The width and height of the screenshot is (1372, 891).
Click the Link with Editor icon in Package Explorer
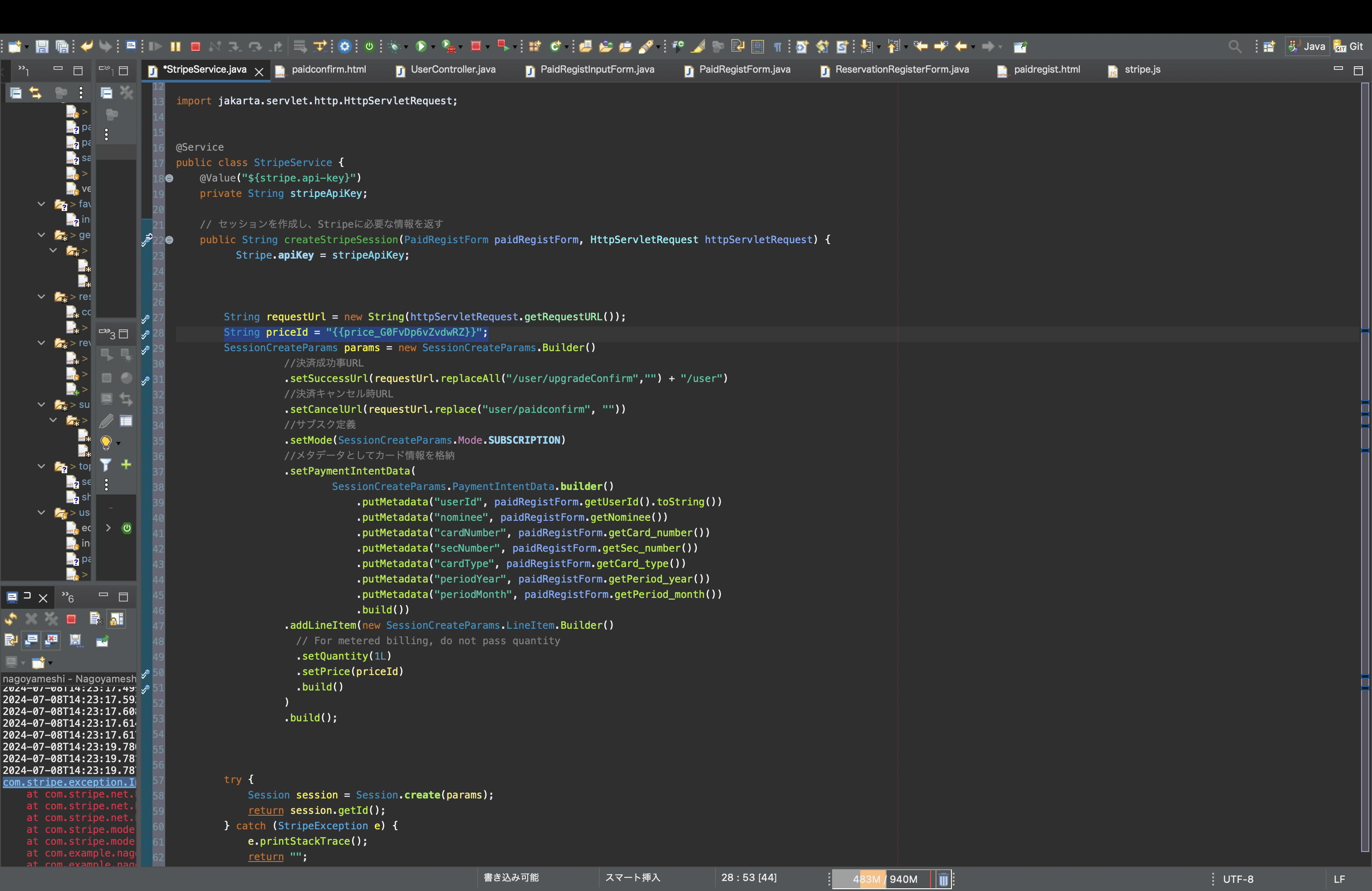coord(36,93)
